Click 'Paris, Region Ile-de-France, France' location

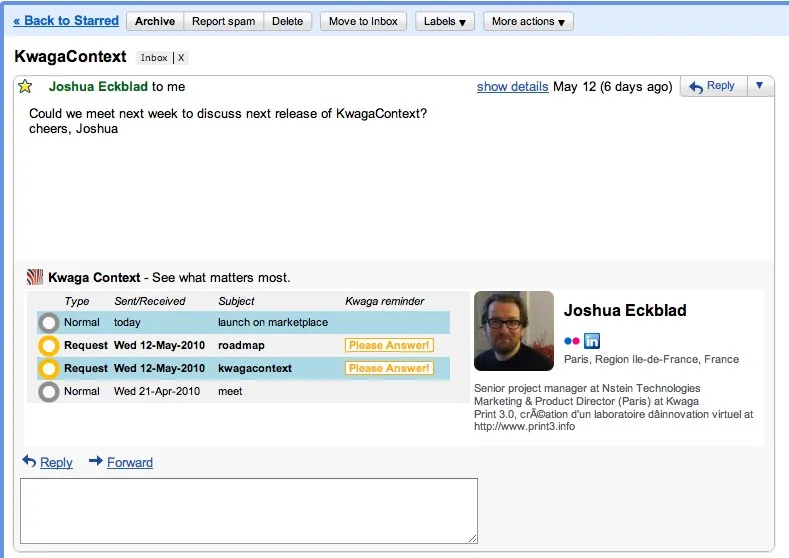[x=651, y=359]
